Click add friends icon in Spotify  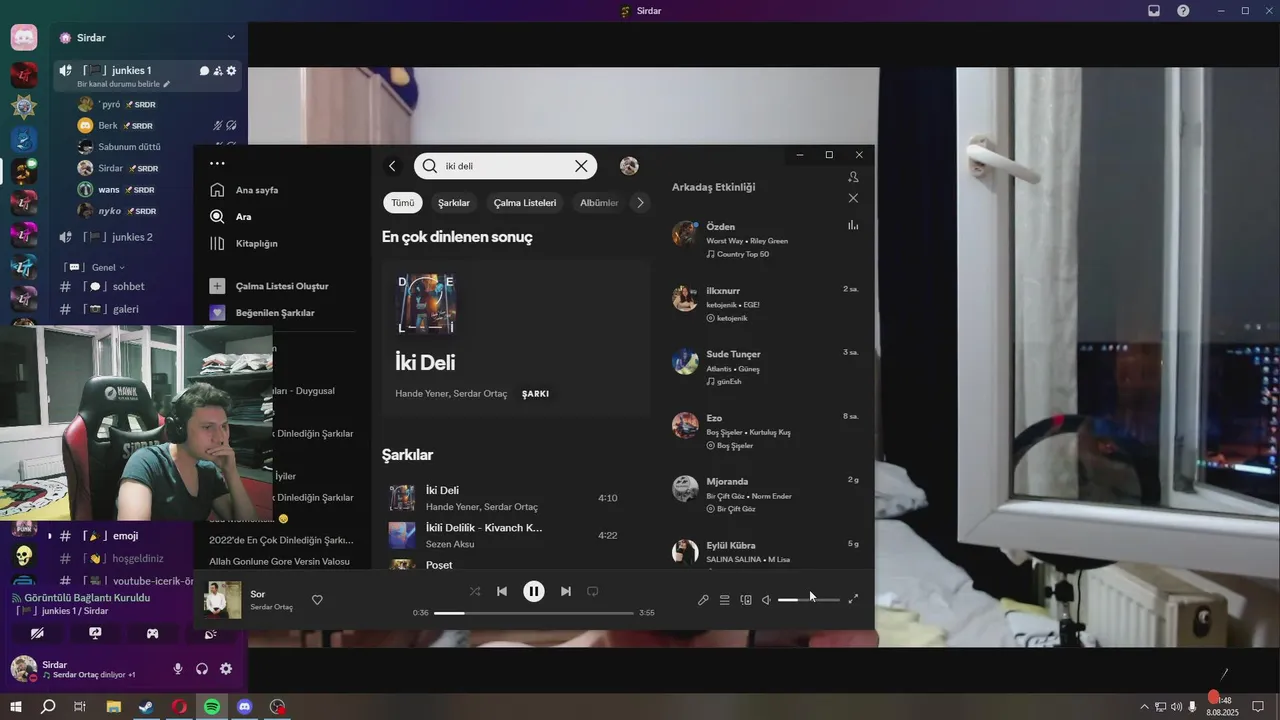[x=853, y=176]
